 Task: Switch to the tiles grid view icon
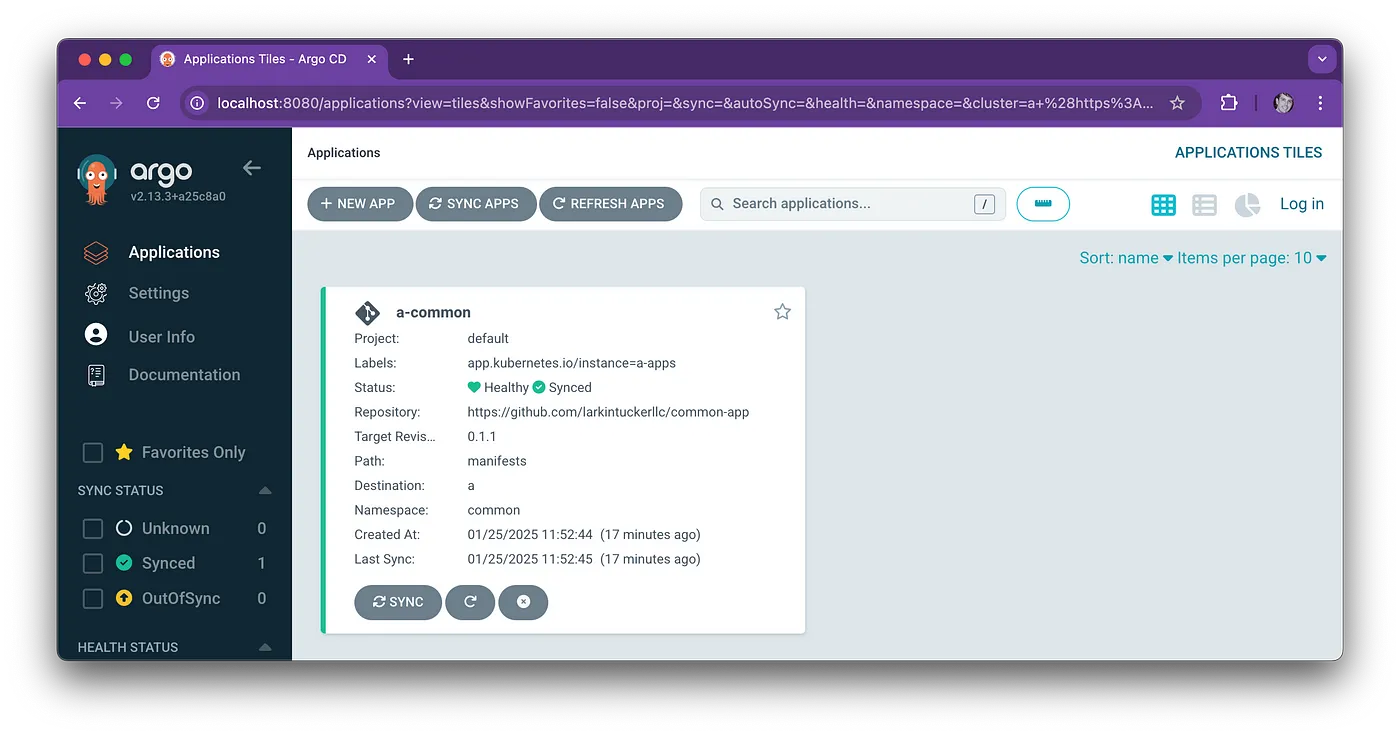click(x=1163, y=205)
